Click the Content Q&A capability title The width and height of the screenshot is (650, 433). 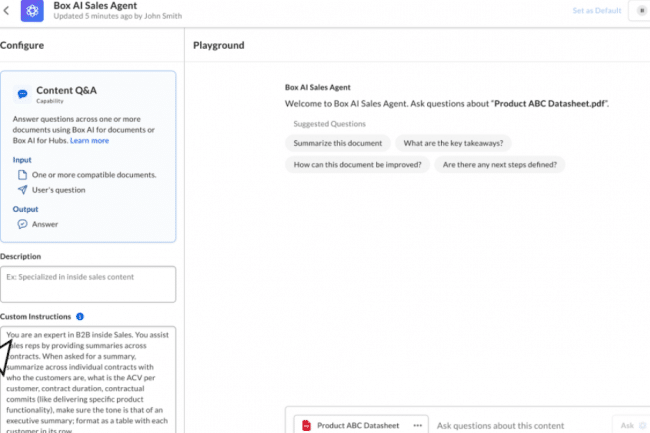click(x=66, y=90)
